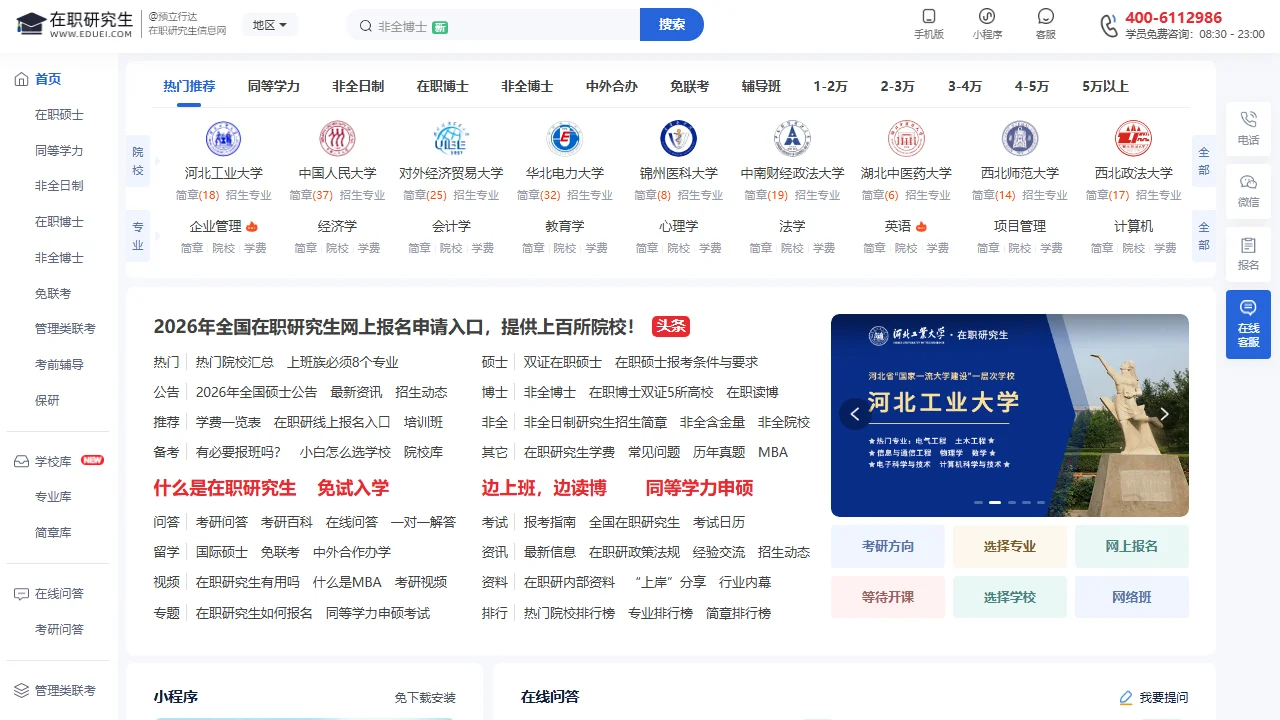Select the second carousel pagination dot
This screenshot has width=1280, height=720.
click(994, 503)
